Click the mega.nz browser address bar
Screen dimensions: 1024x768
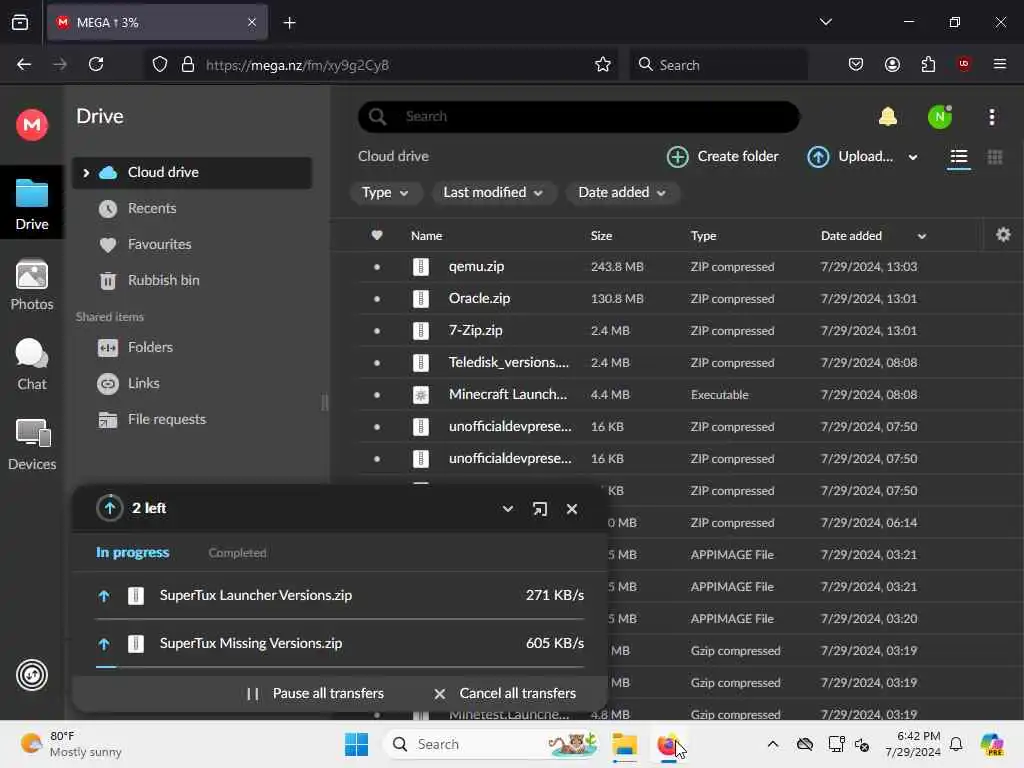(382, 65)
